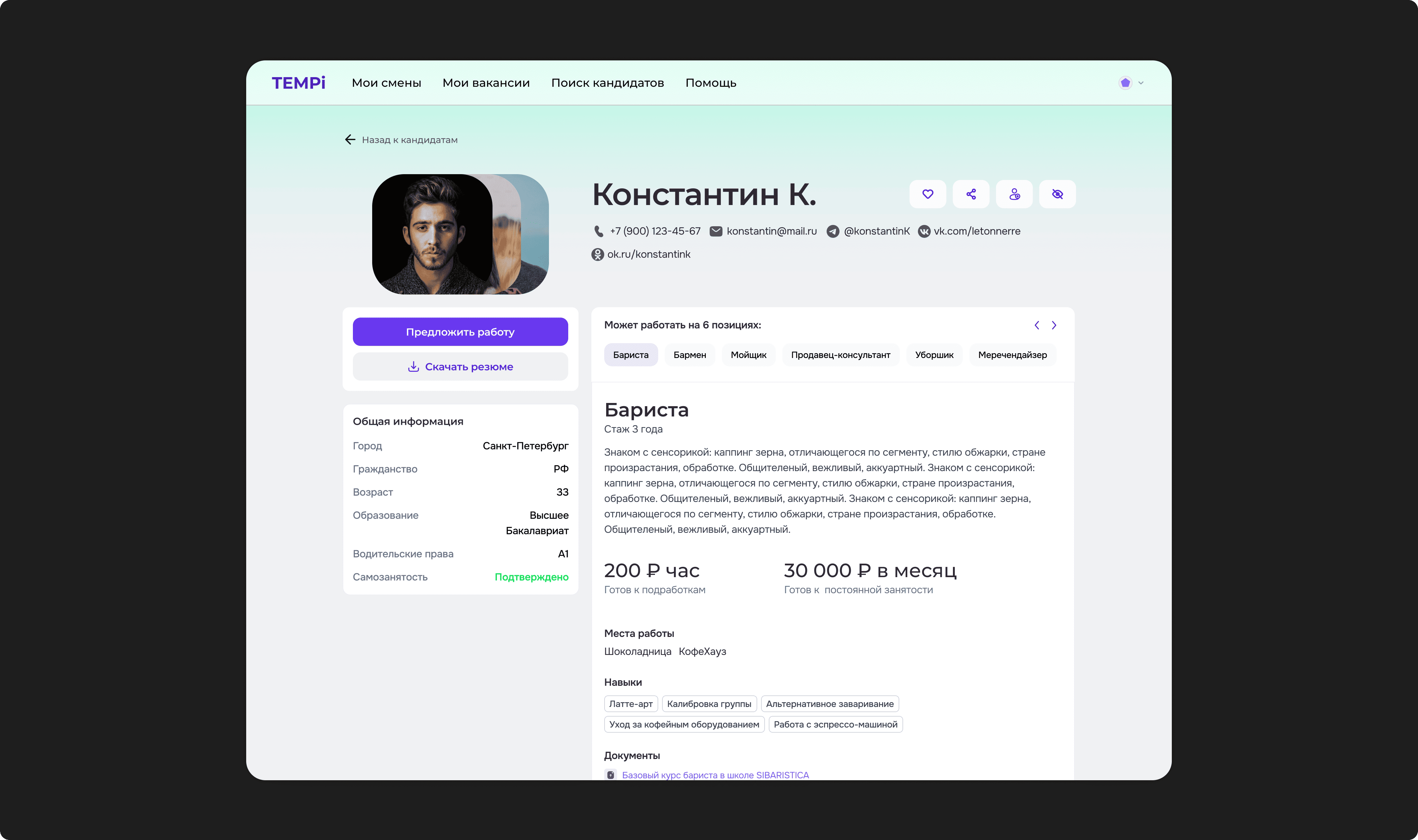Open the account menu chevron top right
Viewport: 1418px width, 840px height.
(x=1141, y=83)
